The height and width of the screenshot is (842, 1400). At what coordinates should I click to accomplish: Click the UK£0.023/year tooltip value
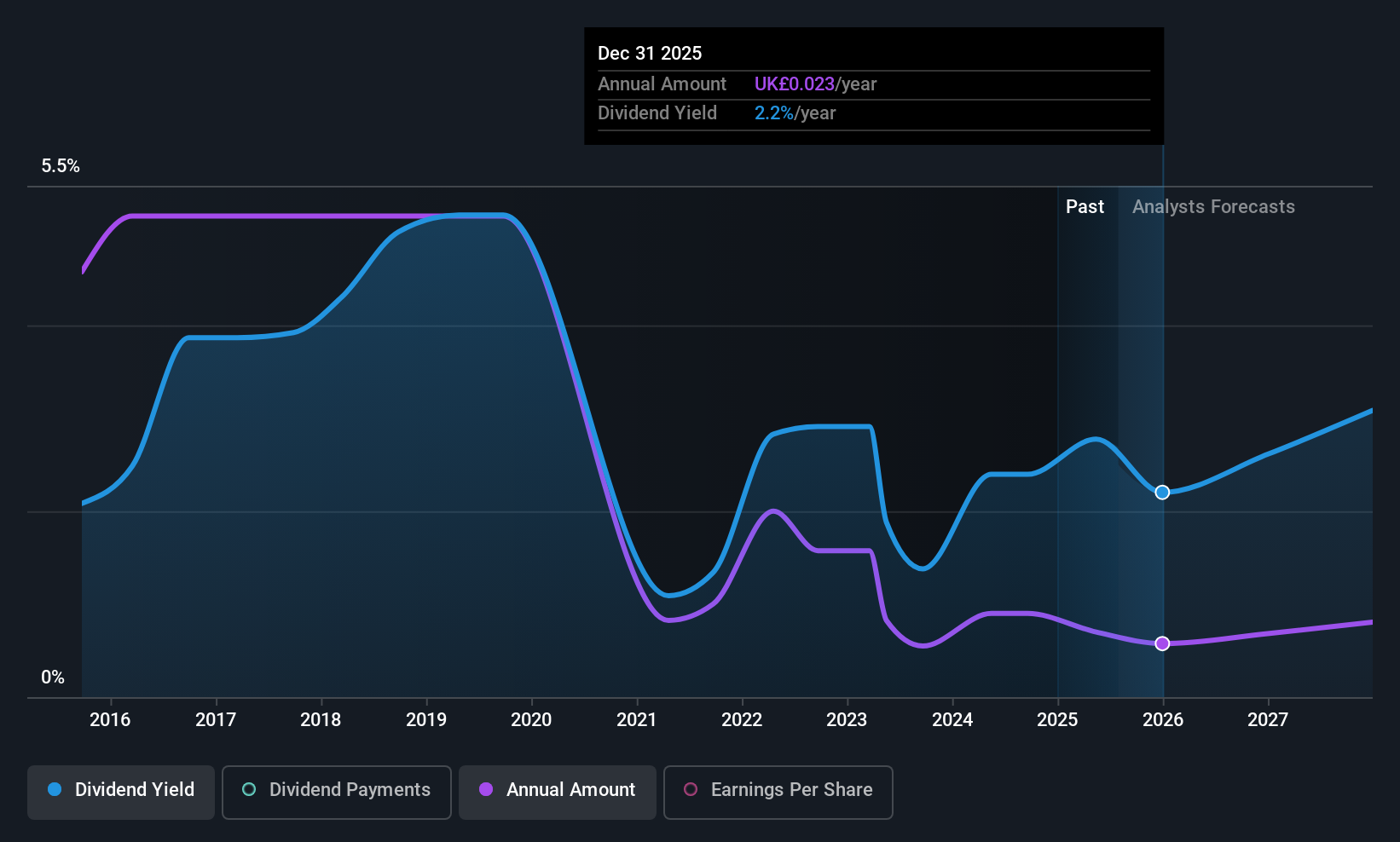(815, 84)
